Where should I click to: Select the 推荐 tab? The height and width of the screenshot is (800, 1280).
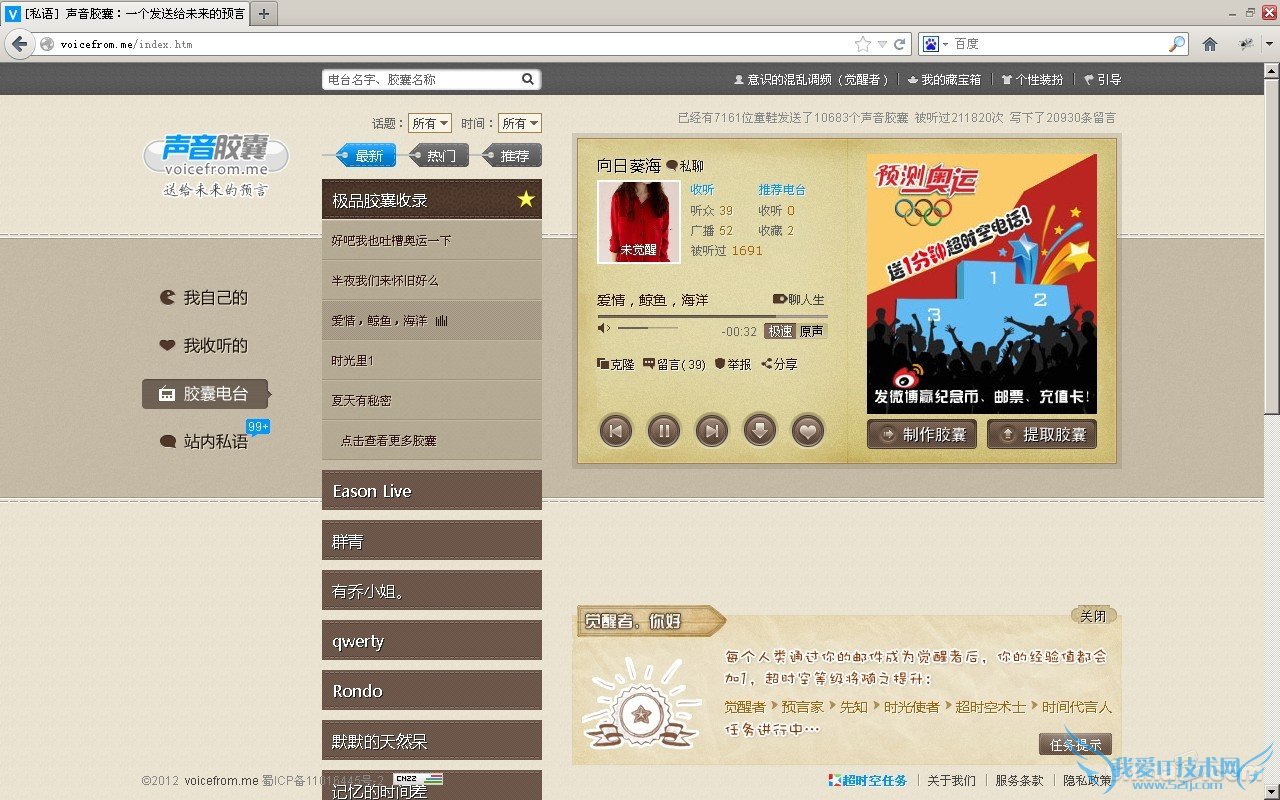513,155
